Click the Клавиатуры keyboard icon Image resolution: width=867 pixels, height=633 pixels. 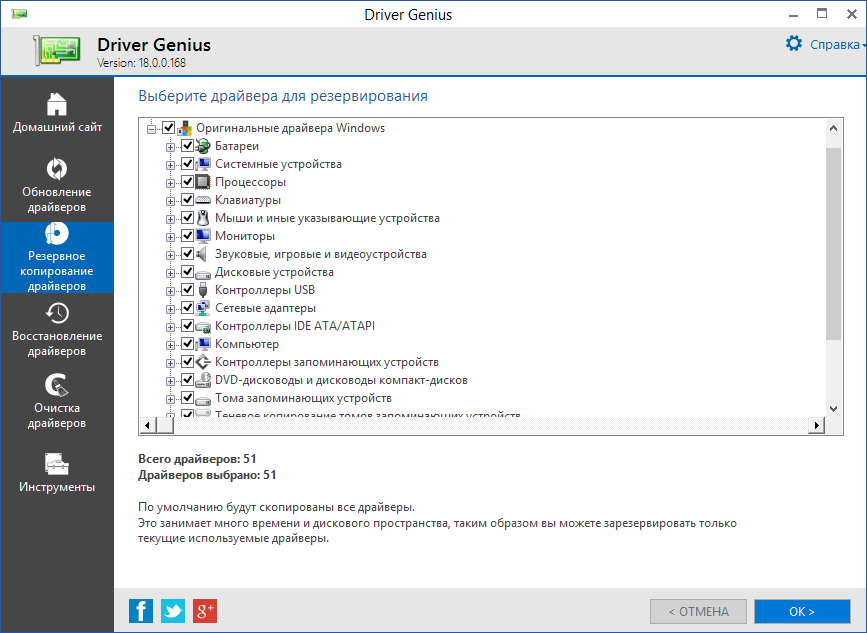tap(203, 200)
